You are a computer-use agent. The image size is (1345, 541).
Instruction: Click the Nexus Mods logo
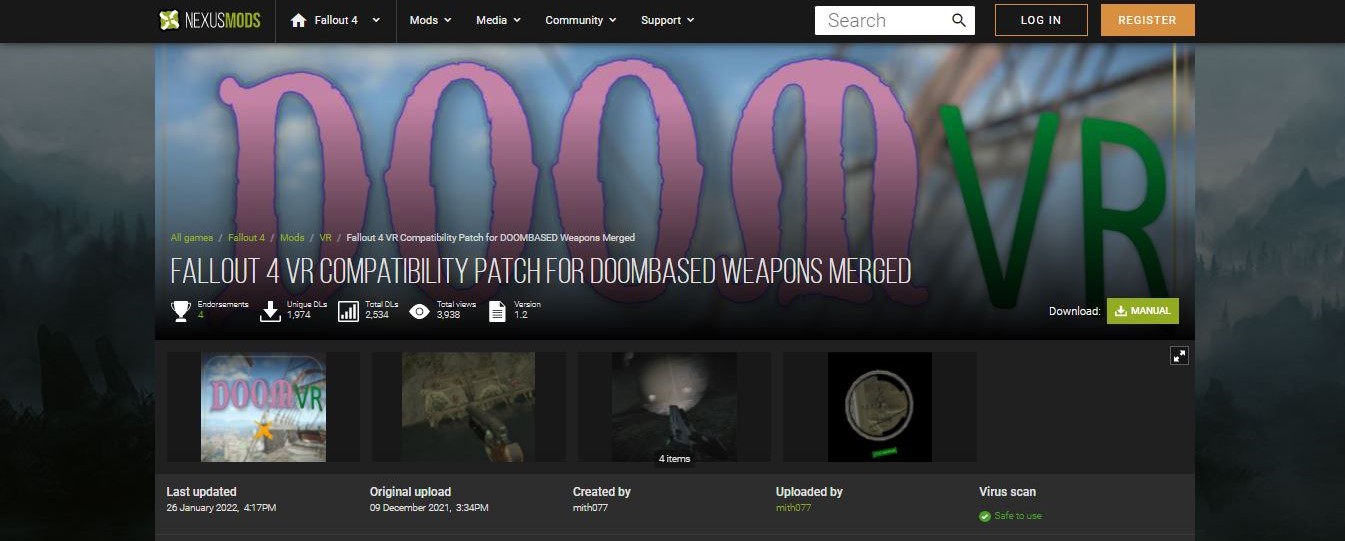tap(210, 20)
